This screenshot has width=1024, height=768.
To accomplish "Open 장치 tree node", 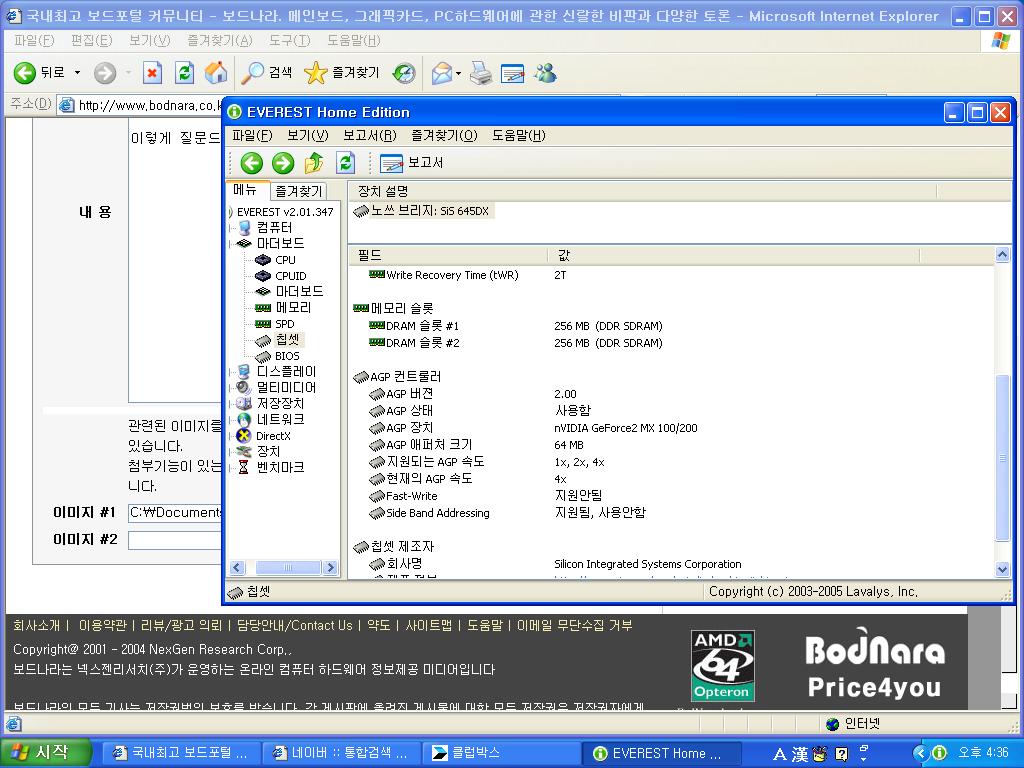I will pyautogui.click(x=268, y=451).
